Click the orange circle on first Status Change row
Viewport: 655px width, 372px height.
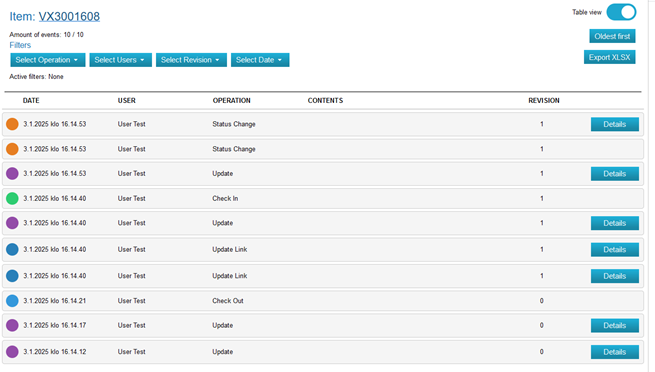[x=12, y=124]
